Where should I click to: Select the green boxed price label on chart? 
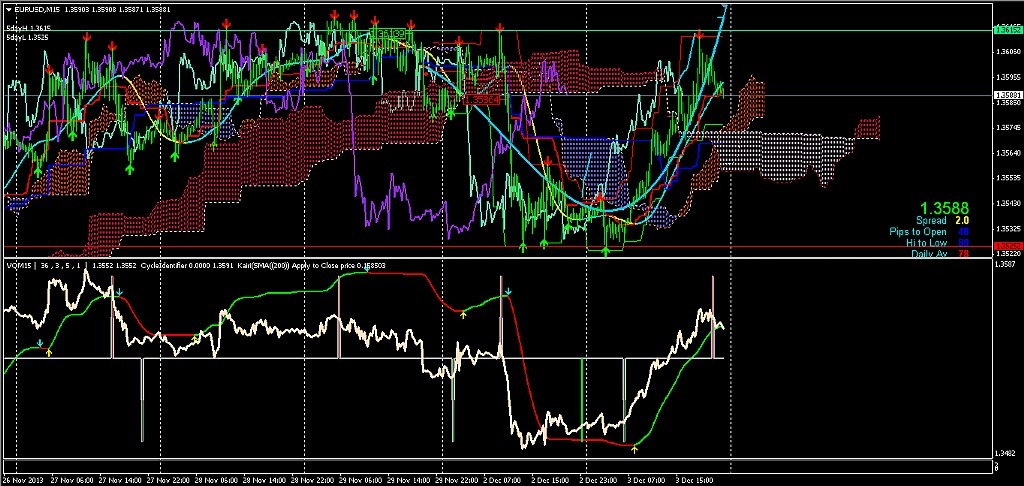388,31
